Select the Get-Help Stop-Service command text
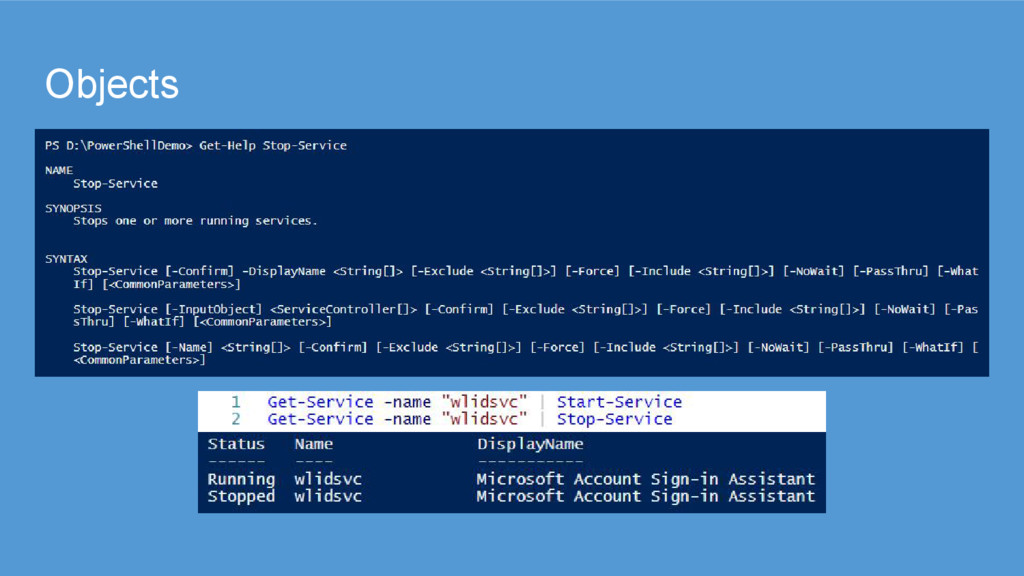Viewport: 1024px width, 576px height. coord(273,146)
